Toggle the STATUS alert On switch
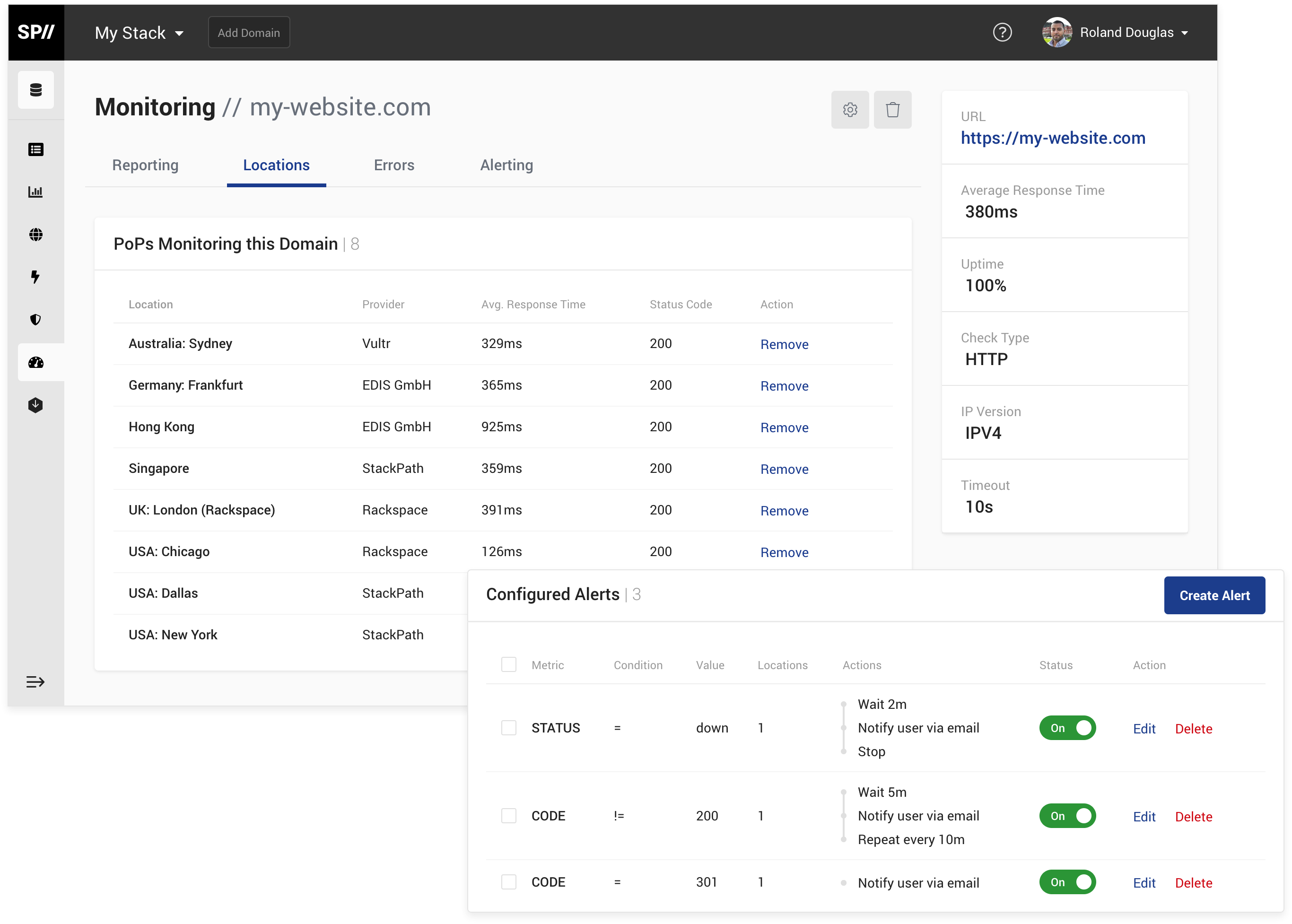The width and height of the screenshot is (1292, 924). [1069, 727]
